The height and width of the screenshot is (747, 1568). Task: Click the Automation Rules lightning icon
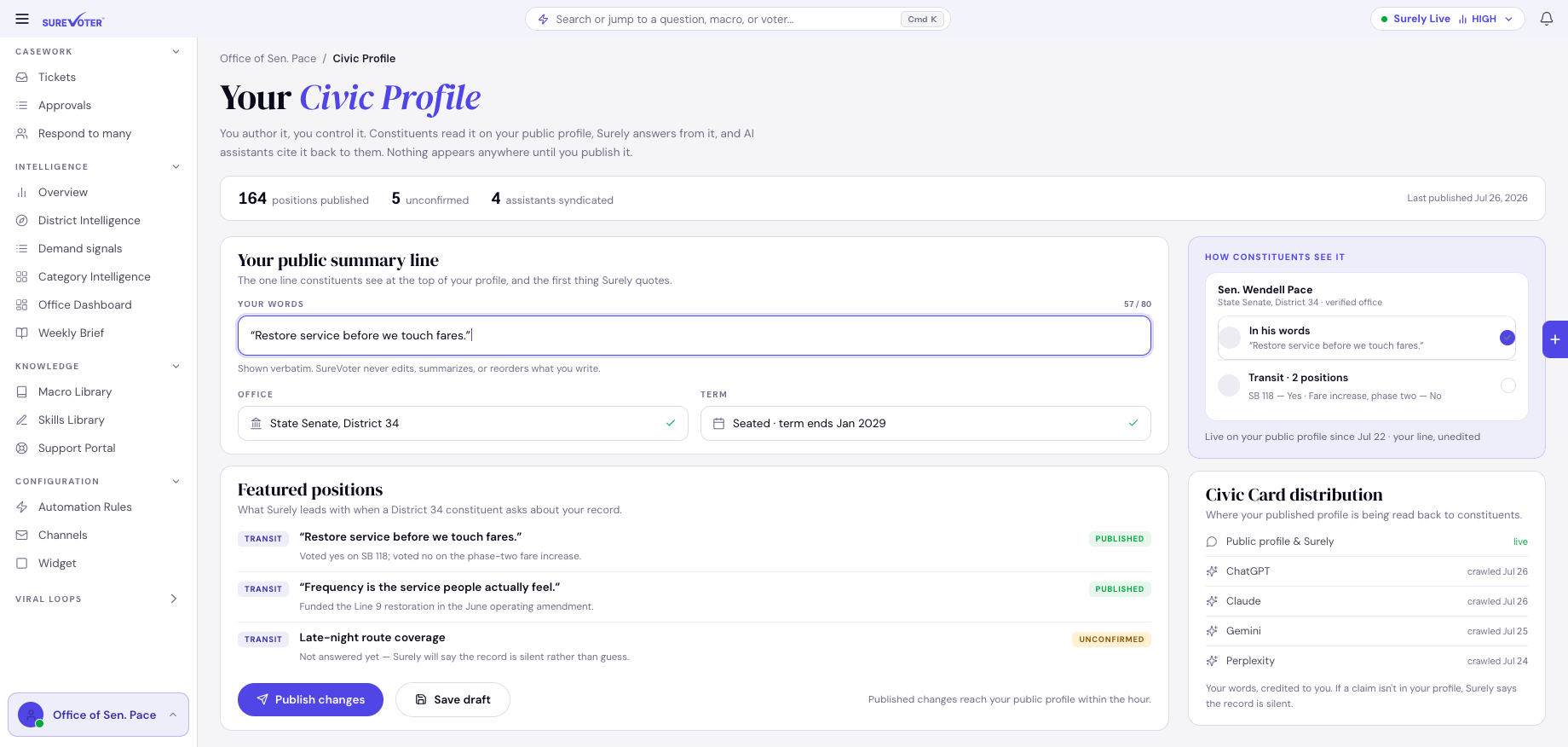[22, 507]
